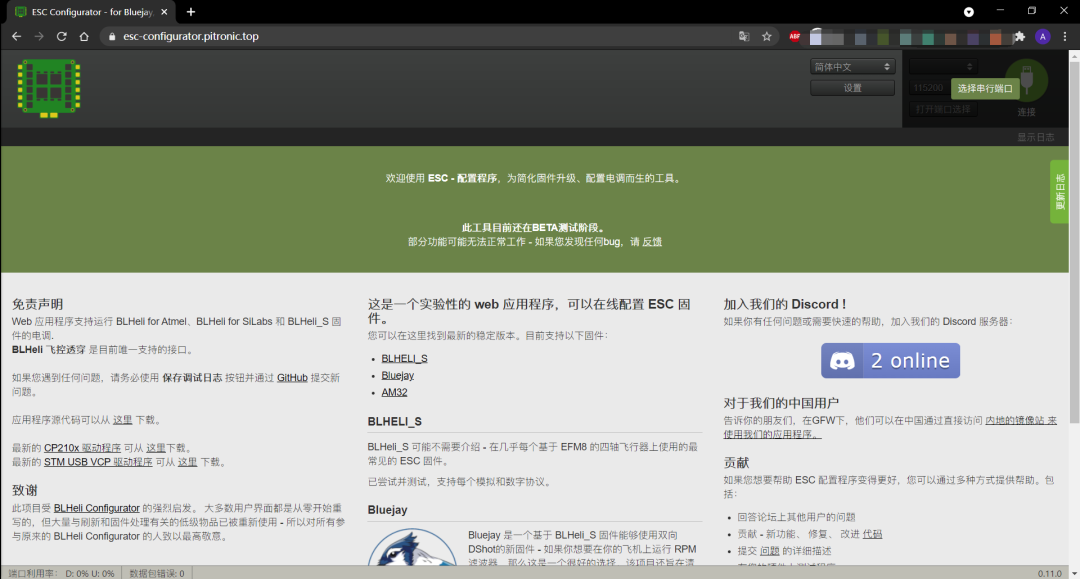Click the 反馈 feedback link
Viewport: 1080px width, 579px height.
(x=652, y=242)
